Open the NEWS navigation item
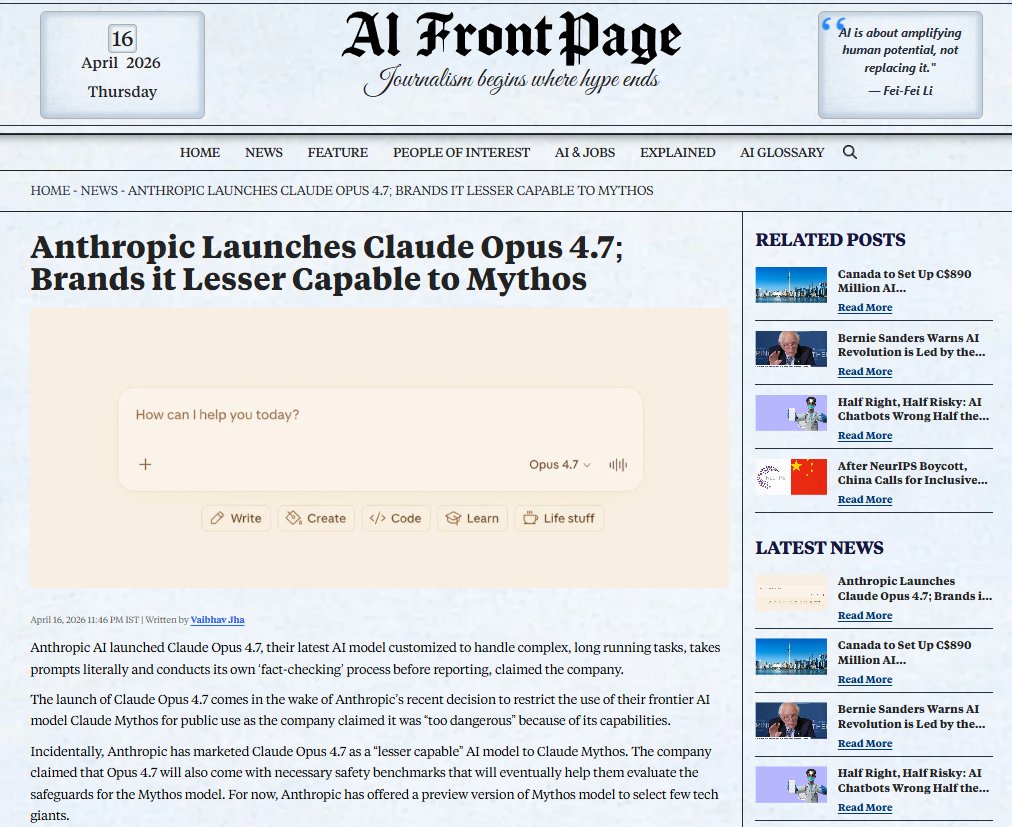The height and width of the screenshot is (827, 1012). (263, 152)
